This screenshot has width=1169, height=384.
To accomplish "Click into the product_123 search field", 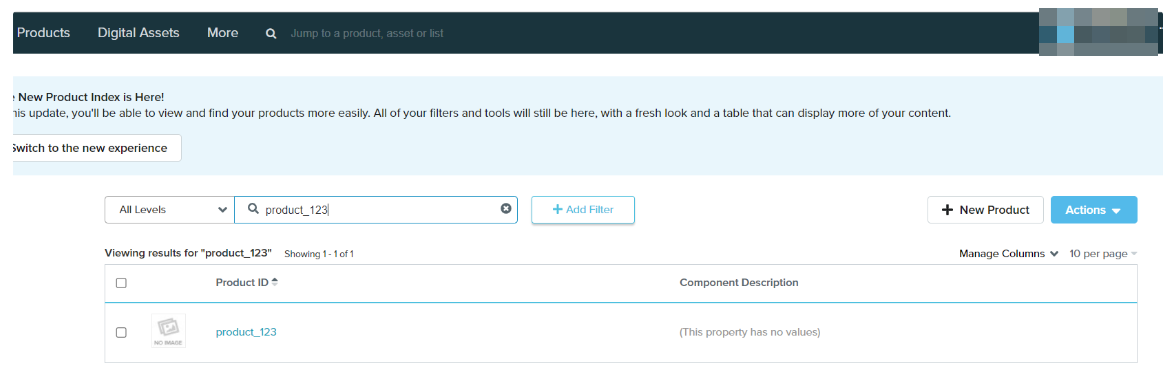I will coord(376,210).
